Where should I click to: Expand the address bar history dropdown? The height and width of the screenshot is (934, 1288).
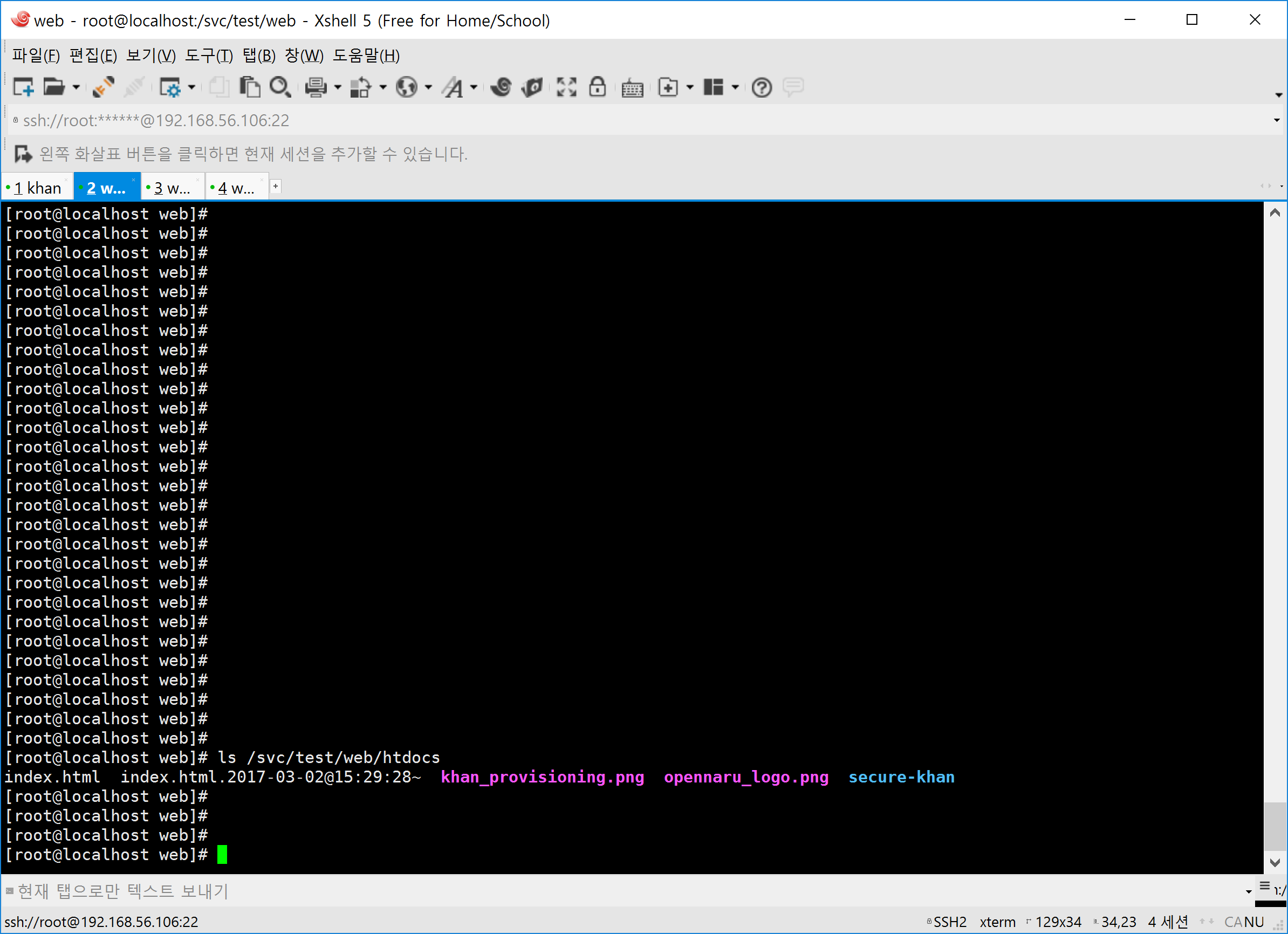1277,120
